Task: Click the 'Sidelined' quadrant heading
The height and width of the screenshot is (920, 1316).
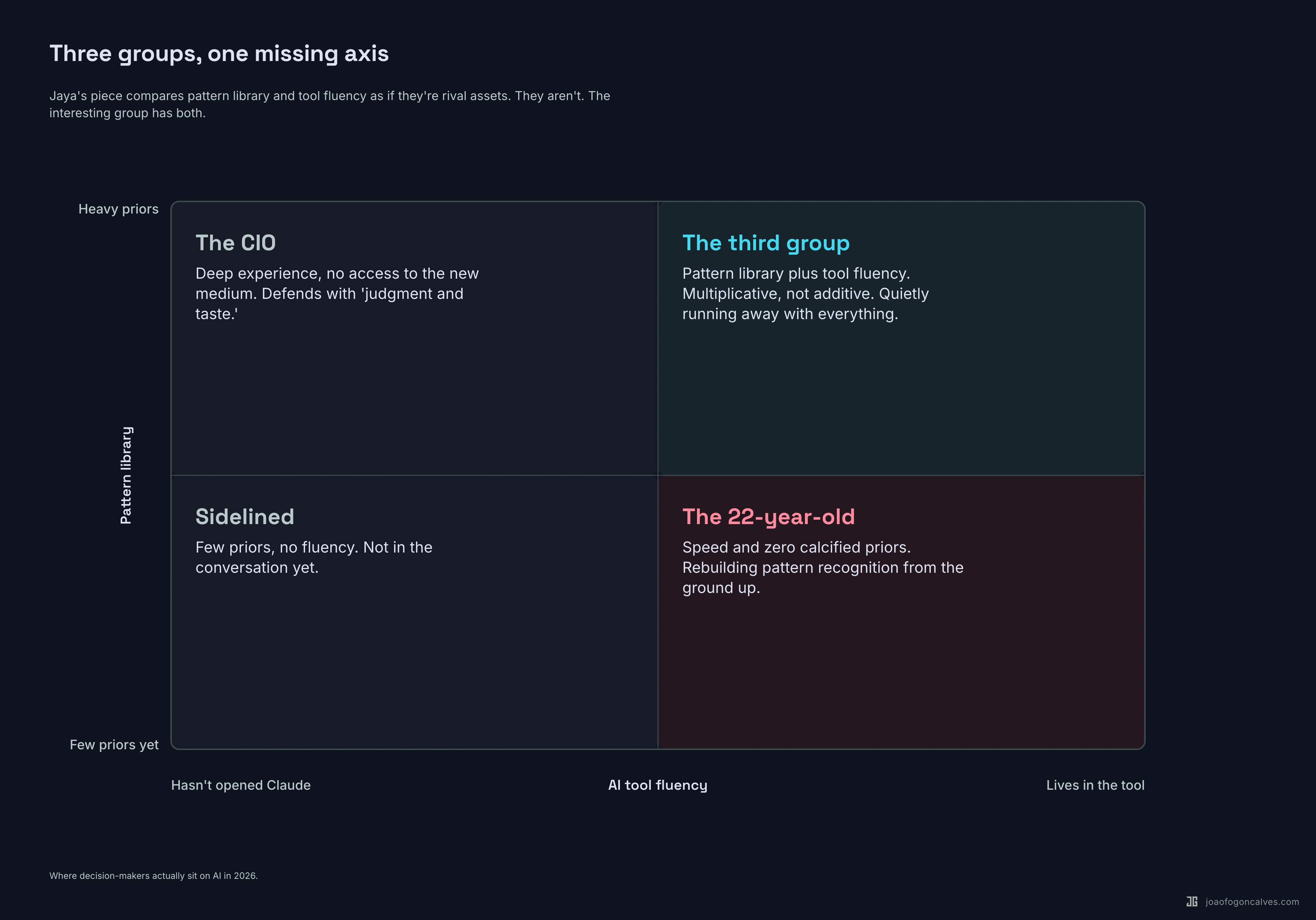Action: click(x=245, y=517)
